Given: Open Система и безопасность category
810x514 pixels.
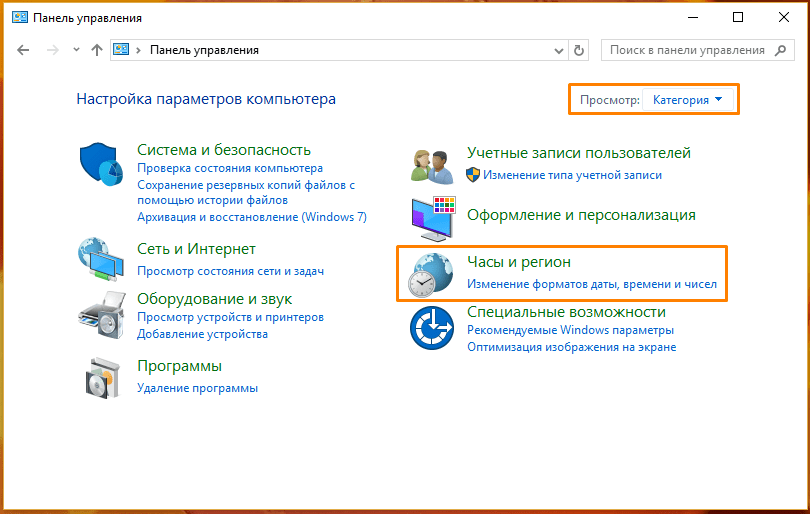Looking at the screenshot, I should (224, 150).
